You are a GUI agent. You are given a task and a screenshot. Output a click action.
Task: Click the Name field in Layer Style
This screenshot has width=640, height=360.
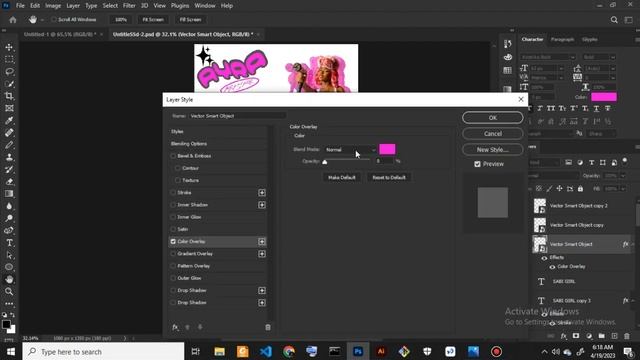[x=237, y=116]
